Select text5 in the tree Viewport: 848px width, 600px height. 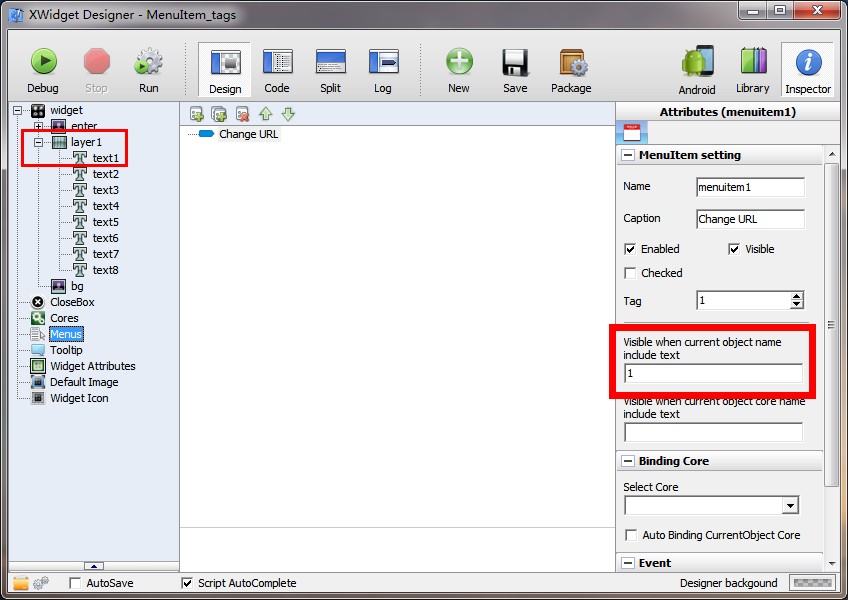105,222
